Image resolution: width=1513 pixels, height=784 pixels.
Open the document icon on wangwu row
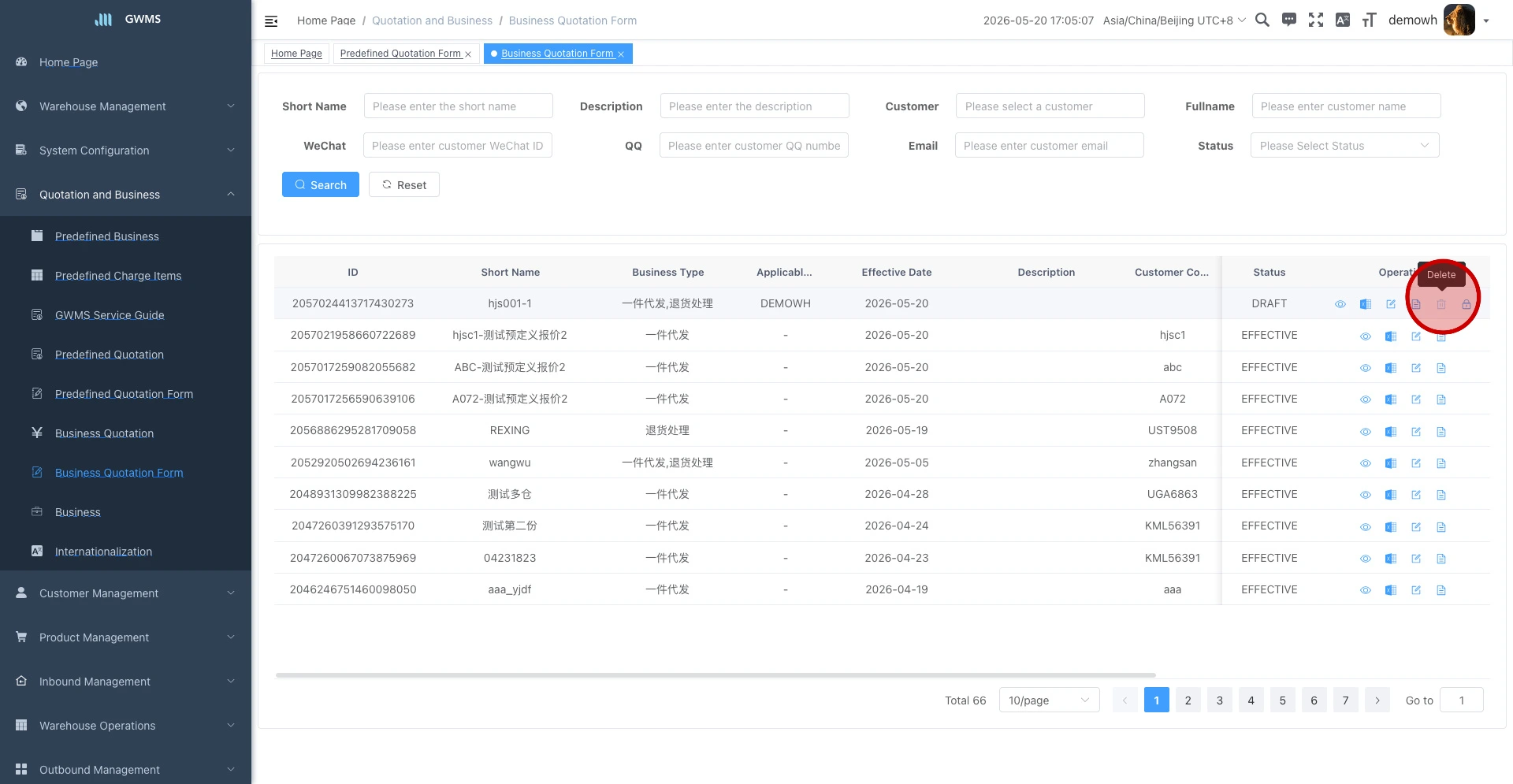click(x=1441, y=463)
